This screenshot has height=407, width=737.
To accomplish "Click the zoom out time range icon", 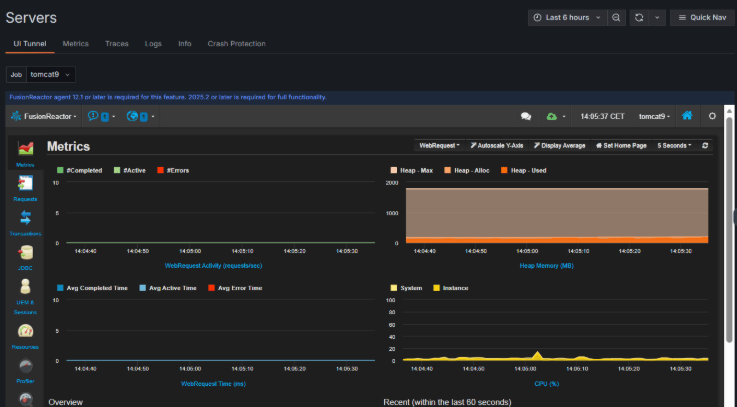I will [617, 17].
